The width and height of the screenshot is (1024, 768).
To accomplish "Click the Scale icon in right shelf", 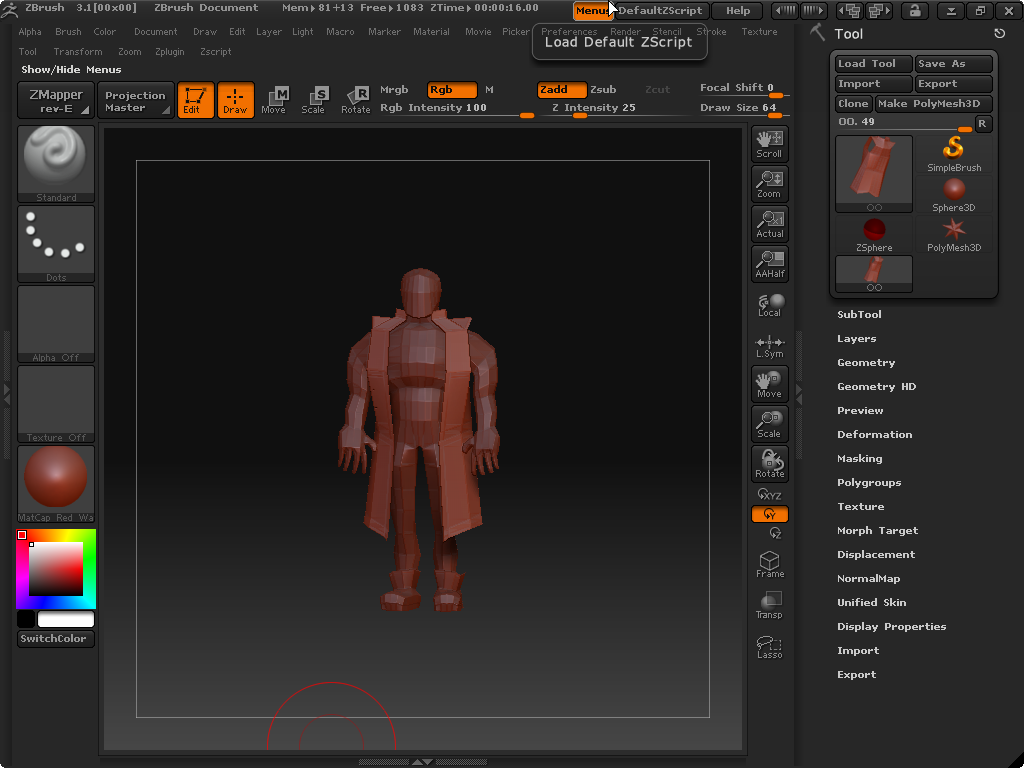I will click(x=769, y=424).
